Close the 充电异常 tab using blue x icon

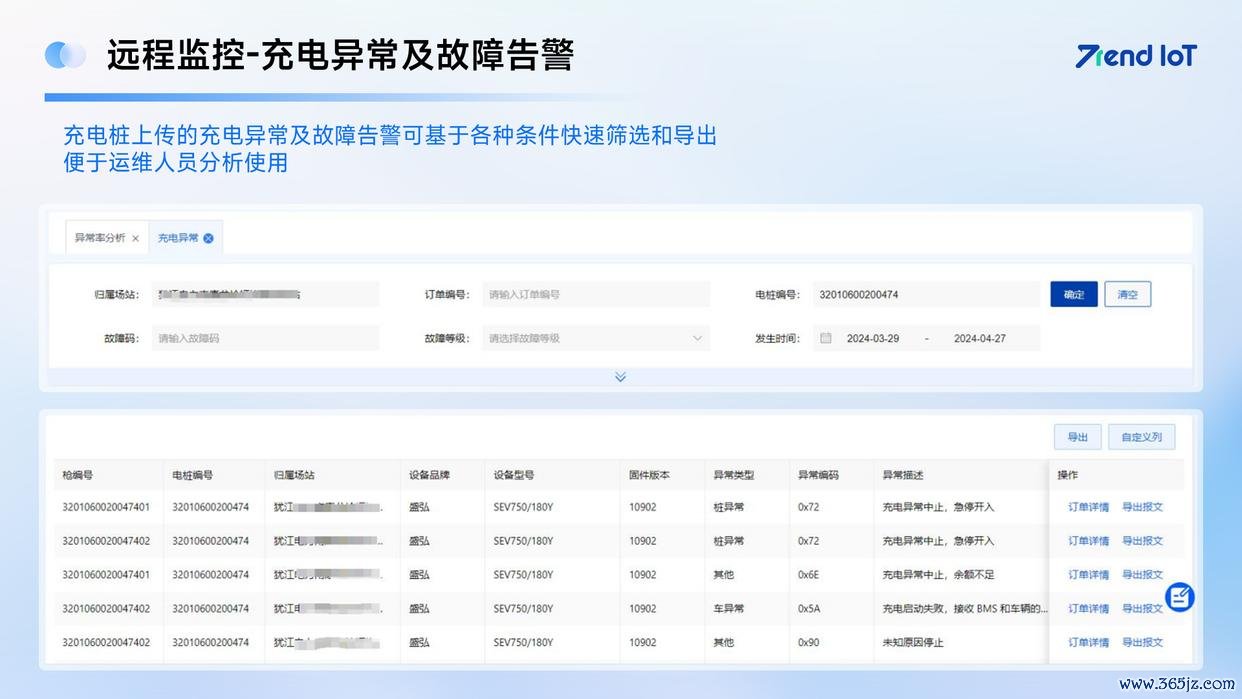point(208,238)
